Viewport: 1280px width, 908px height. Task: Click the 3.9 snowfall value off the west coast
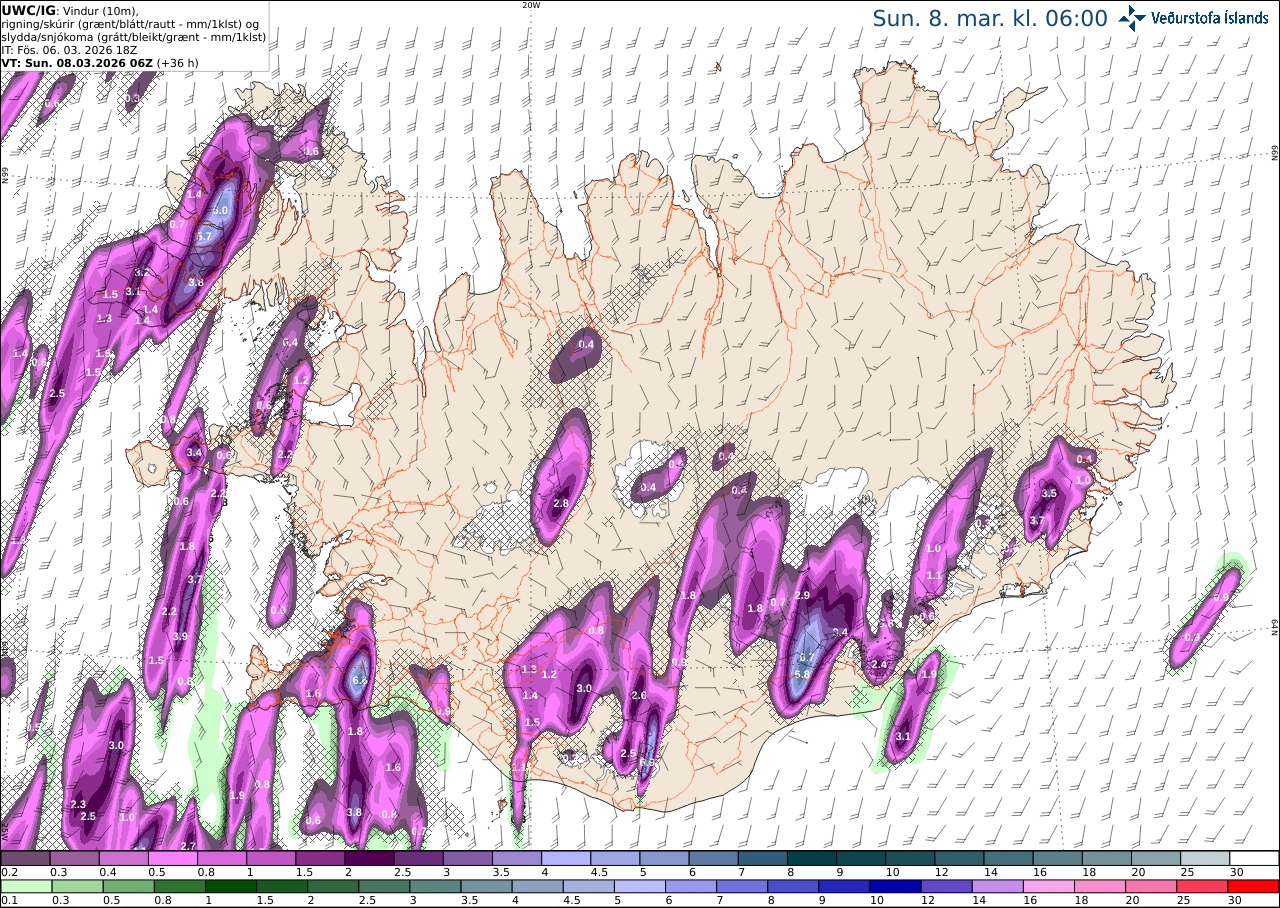[180, 636]
